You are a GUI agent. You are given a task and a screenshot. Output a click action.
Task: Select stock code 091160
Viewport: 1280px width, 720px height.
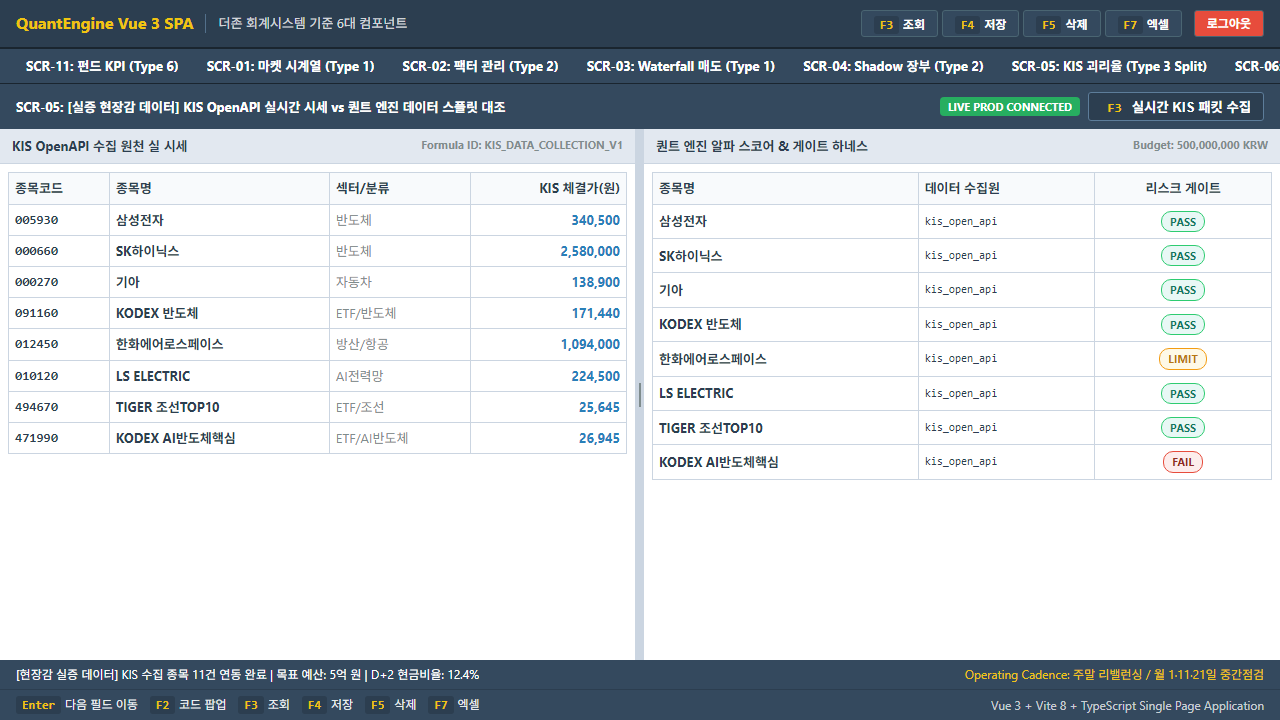[x=36, y=313]
